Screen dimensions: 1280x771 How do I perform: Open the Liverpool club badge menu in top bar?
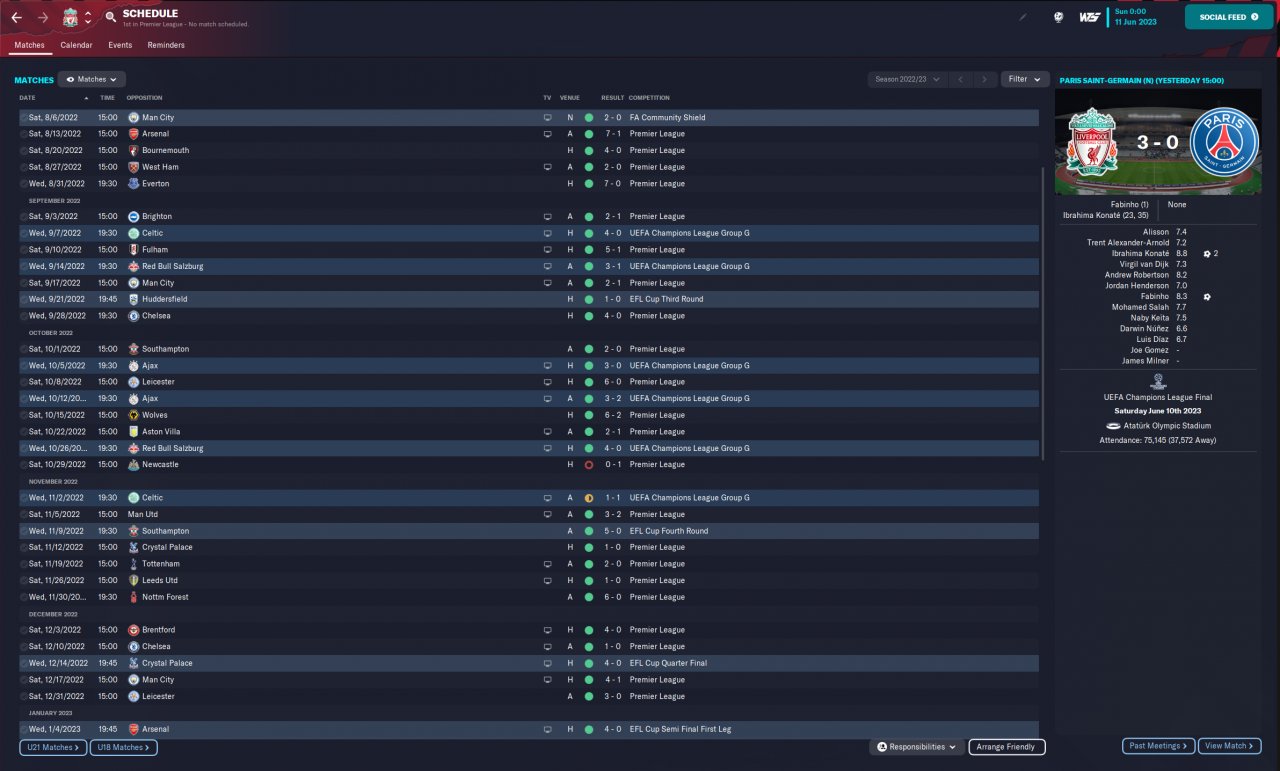[x=70, y=17]
